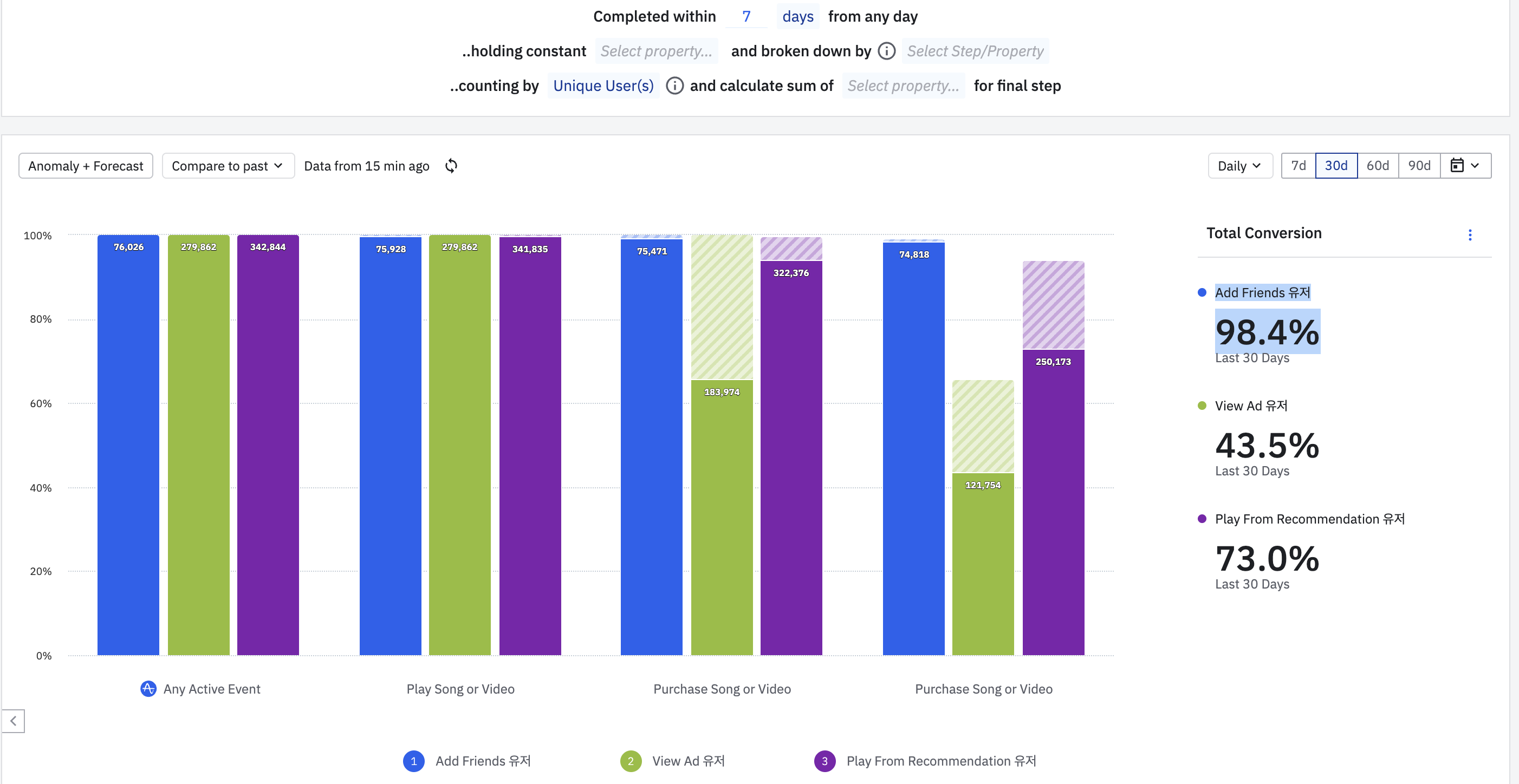Select the 90d range tab
Image resolution: width=1519 pixels, height=784 pixels.
pos(1419,166)
